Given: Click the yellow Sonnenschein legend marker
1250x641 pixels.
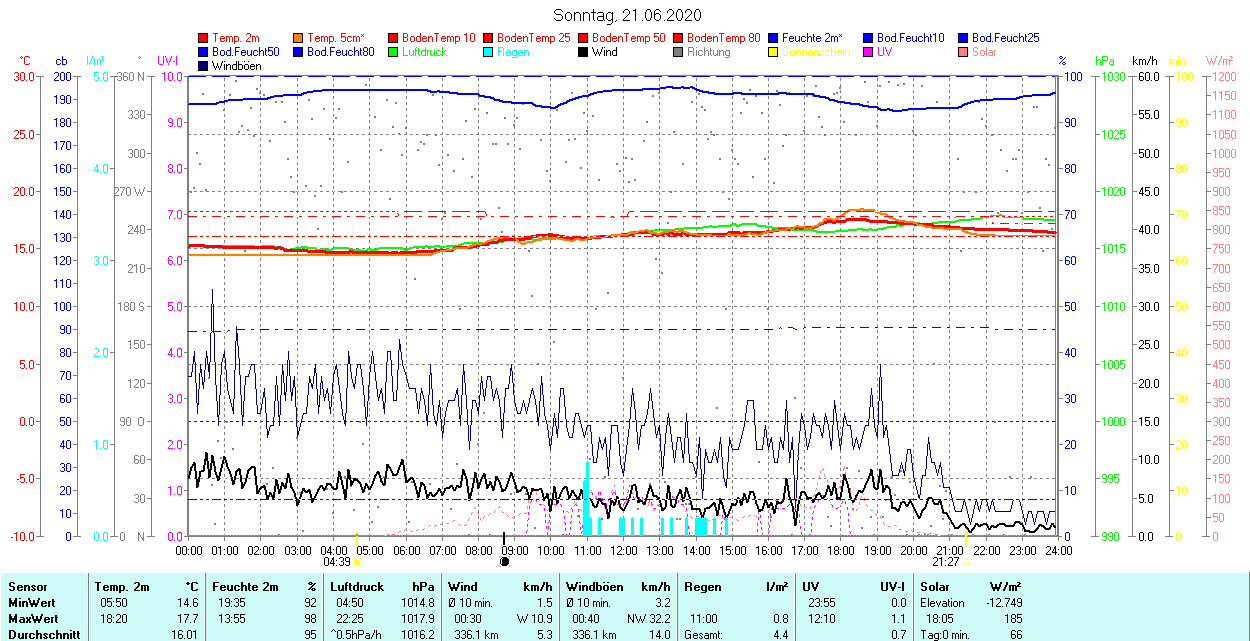Looking at the screenshot, I should pos(774,52).
